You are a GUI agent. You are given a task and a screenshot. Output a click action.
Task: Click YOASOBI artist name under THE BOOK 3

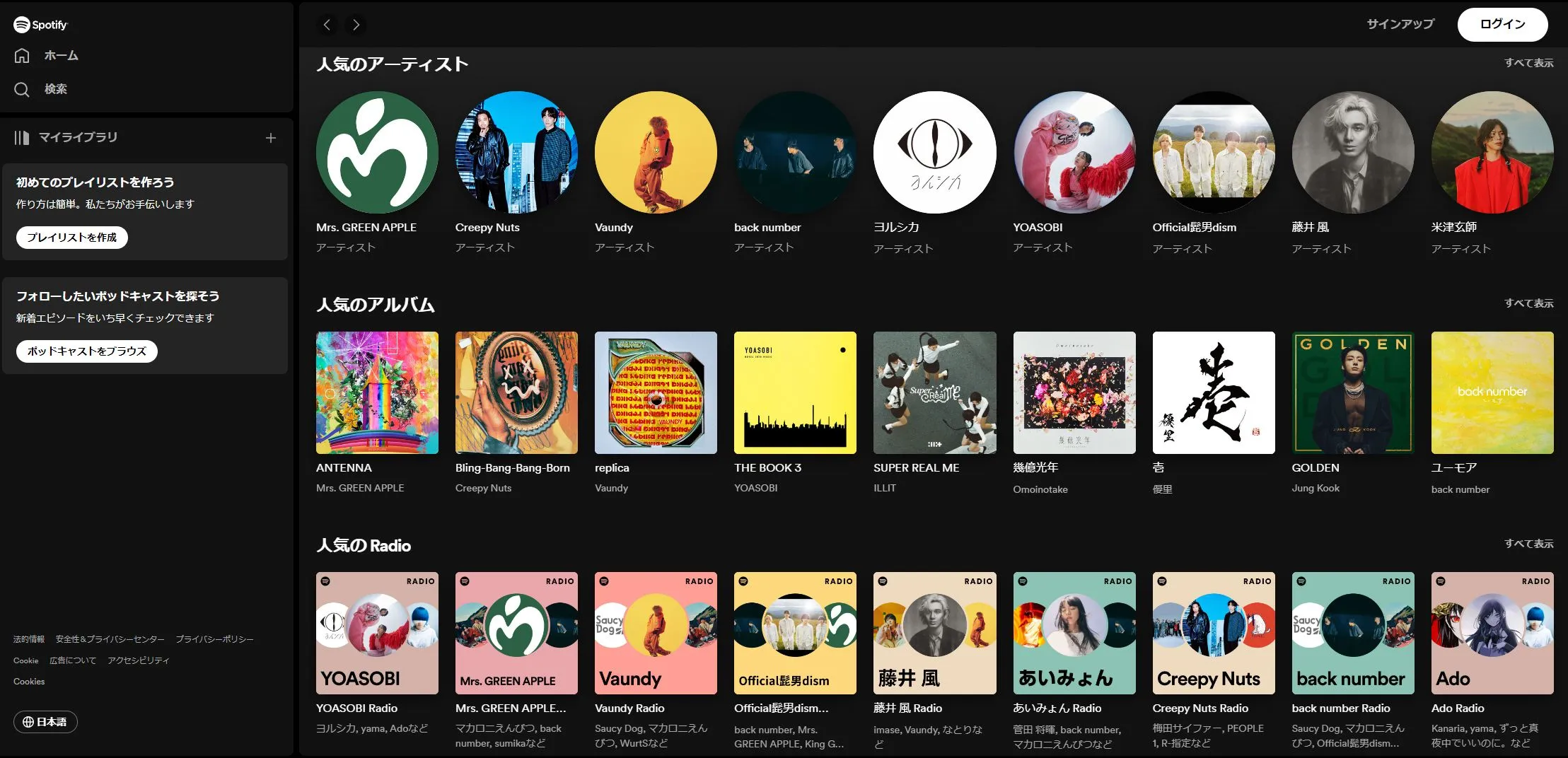(x=756, y=488)
